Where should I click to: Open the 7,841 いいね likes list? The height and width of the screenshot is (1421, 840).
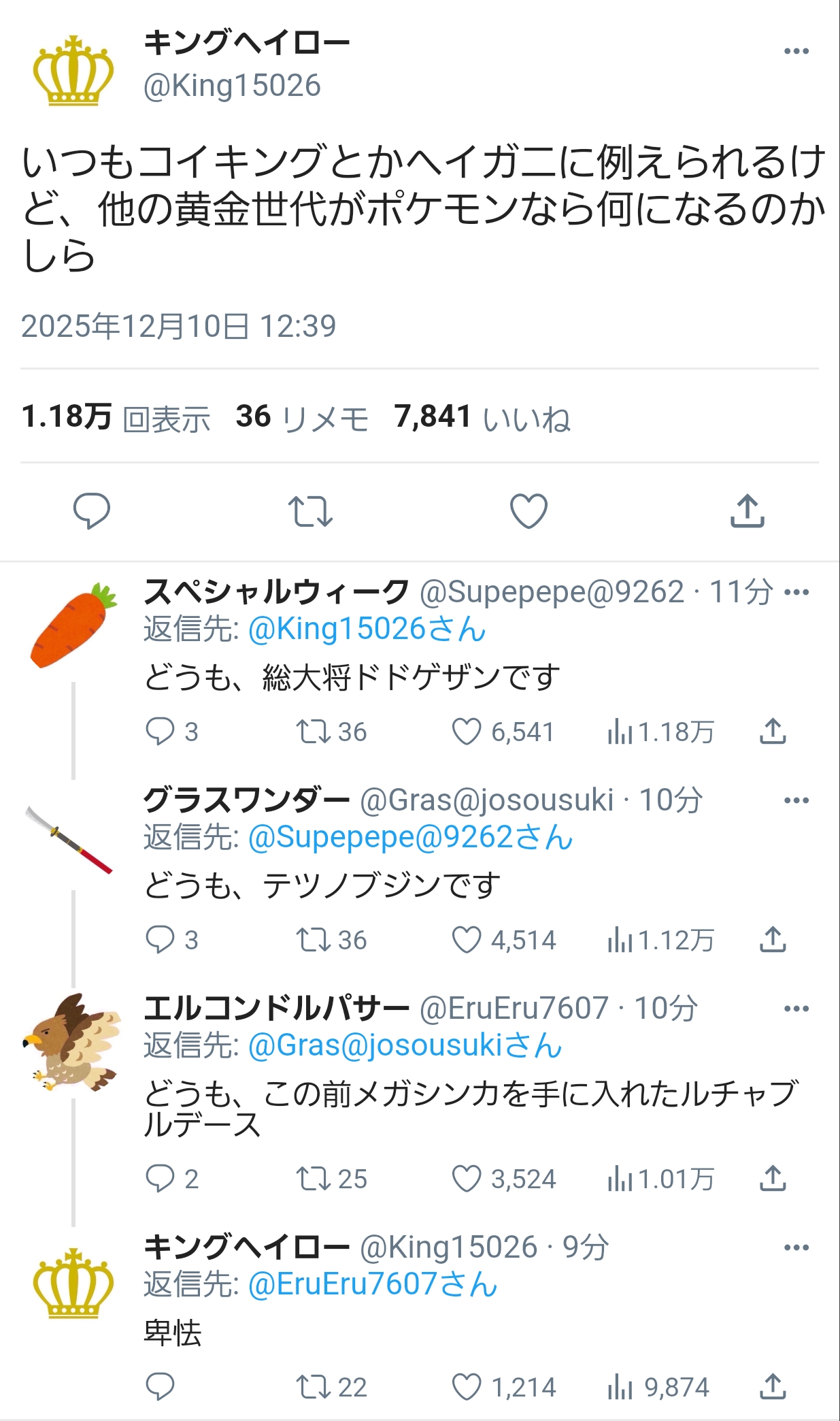pos(482,418)
